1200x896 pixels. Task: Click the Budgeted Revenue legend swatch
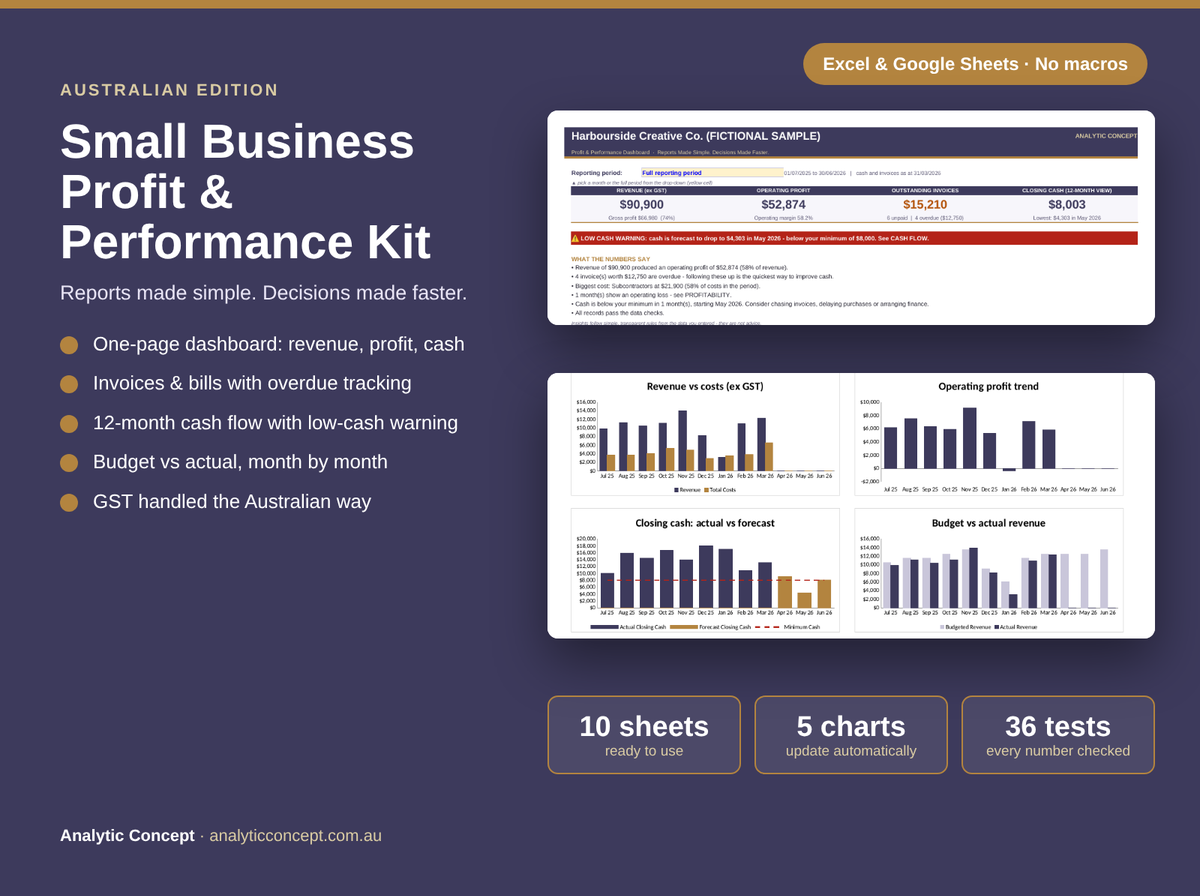coord(943,627)
